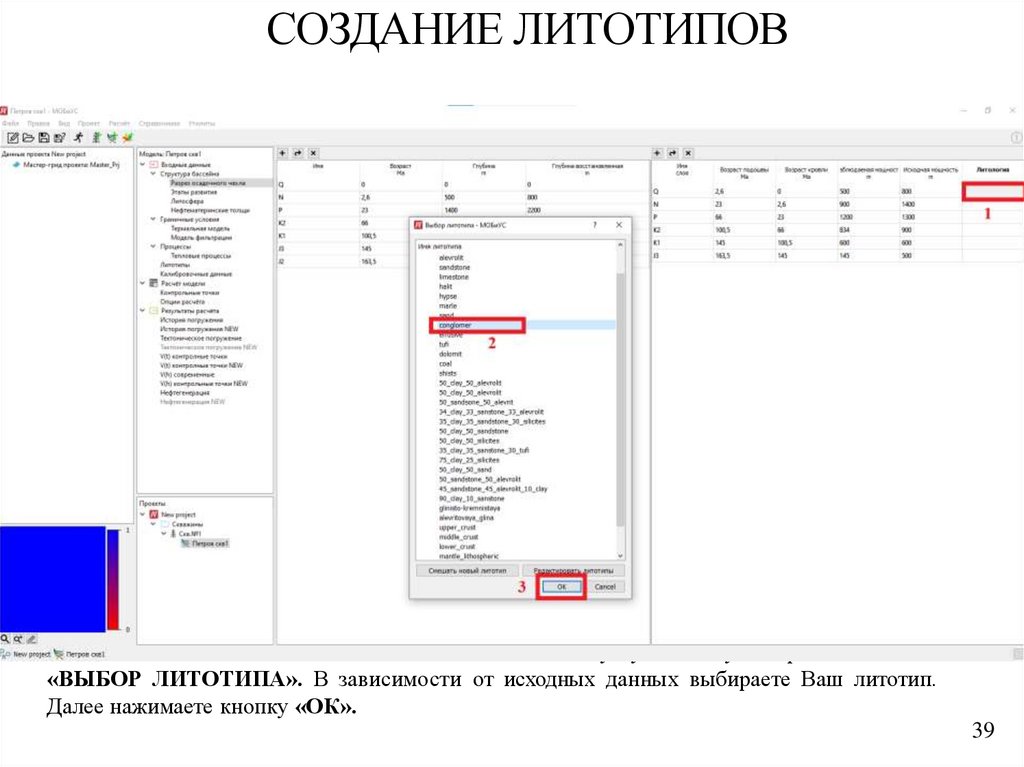The image size is (1024, 767).
Task: Click the open folder toolbar icon
Action: point(28,137)
